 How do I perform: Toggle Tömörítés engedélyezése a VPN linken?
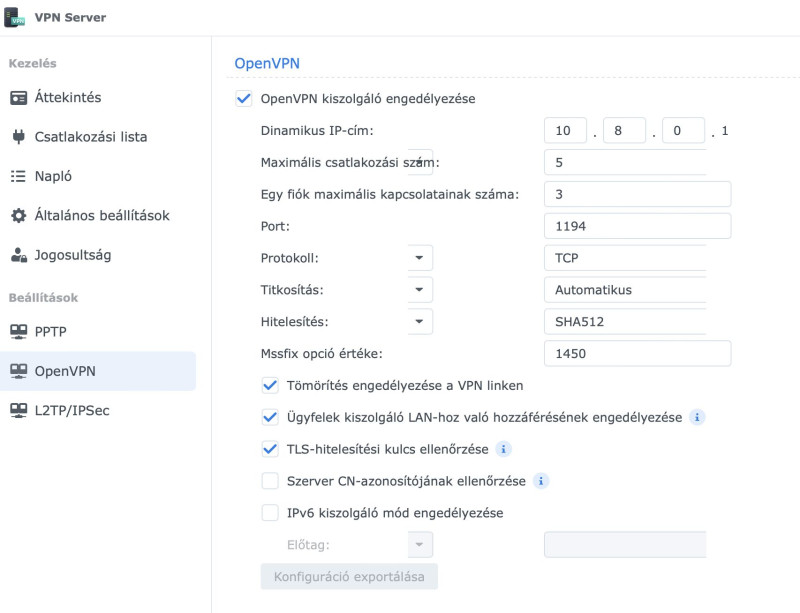coord(270,385)
